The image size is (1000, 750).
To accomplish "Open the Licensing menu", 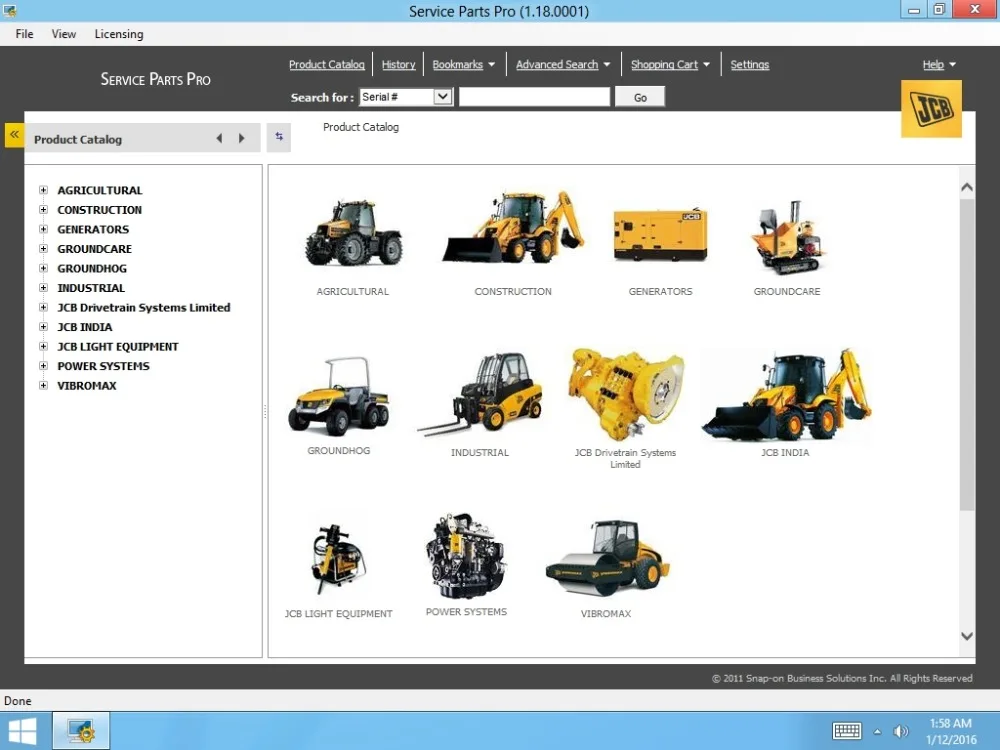I will coord(119,34).
